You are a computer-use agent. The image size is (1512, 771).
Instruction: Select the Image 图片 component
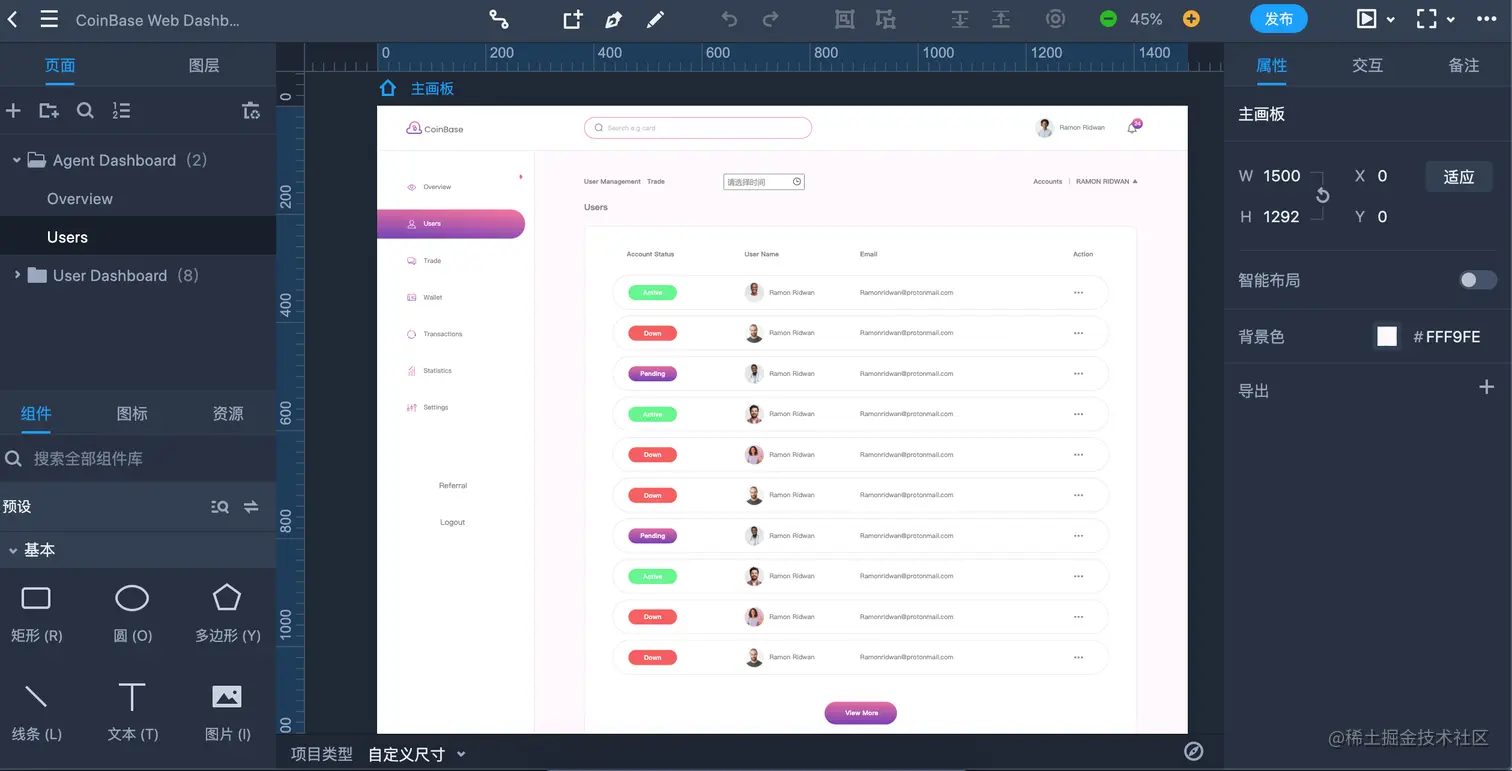pyautogui.click(x=227, y=710)
